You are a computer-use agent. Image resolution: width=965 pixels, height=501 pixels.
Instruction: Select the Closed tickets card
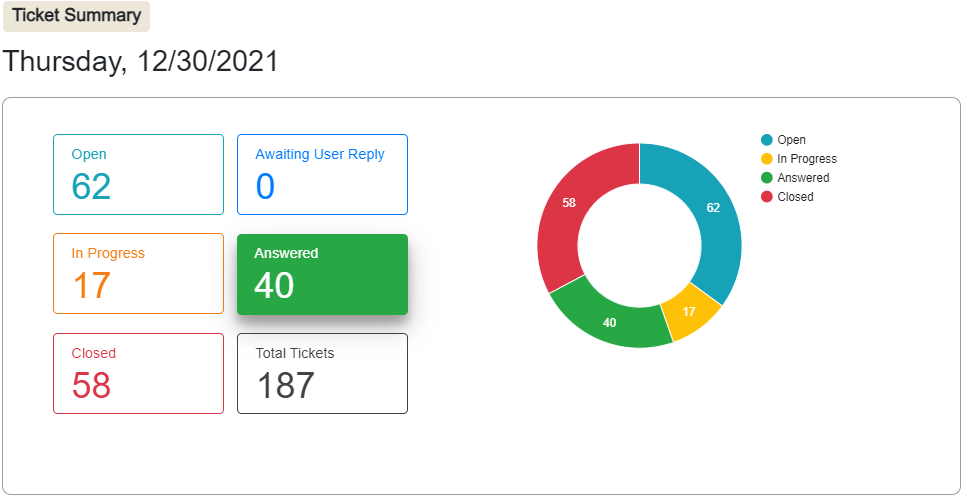coord(138,373)
